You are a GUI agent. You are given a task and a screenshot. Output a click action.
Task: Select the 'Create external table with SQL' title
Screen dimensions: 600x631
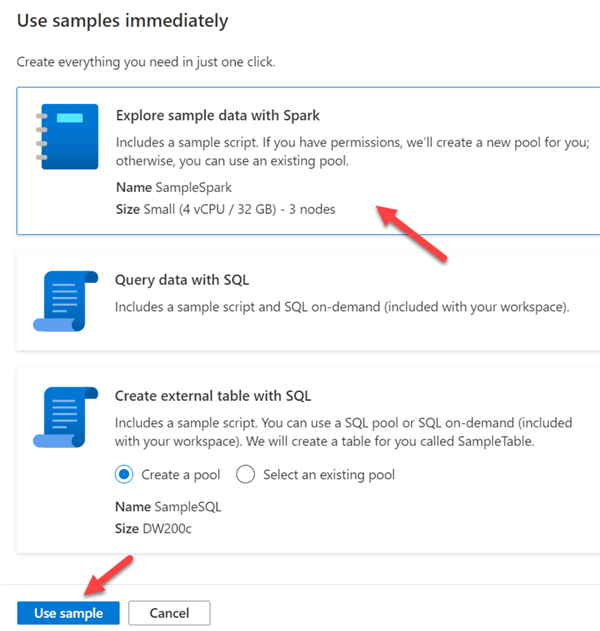click(x=213, y=396)
